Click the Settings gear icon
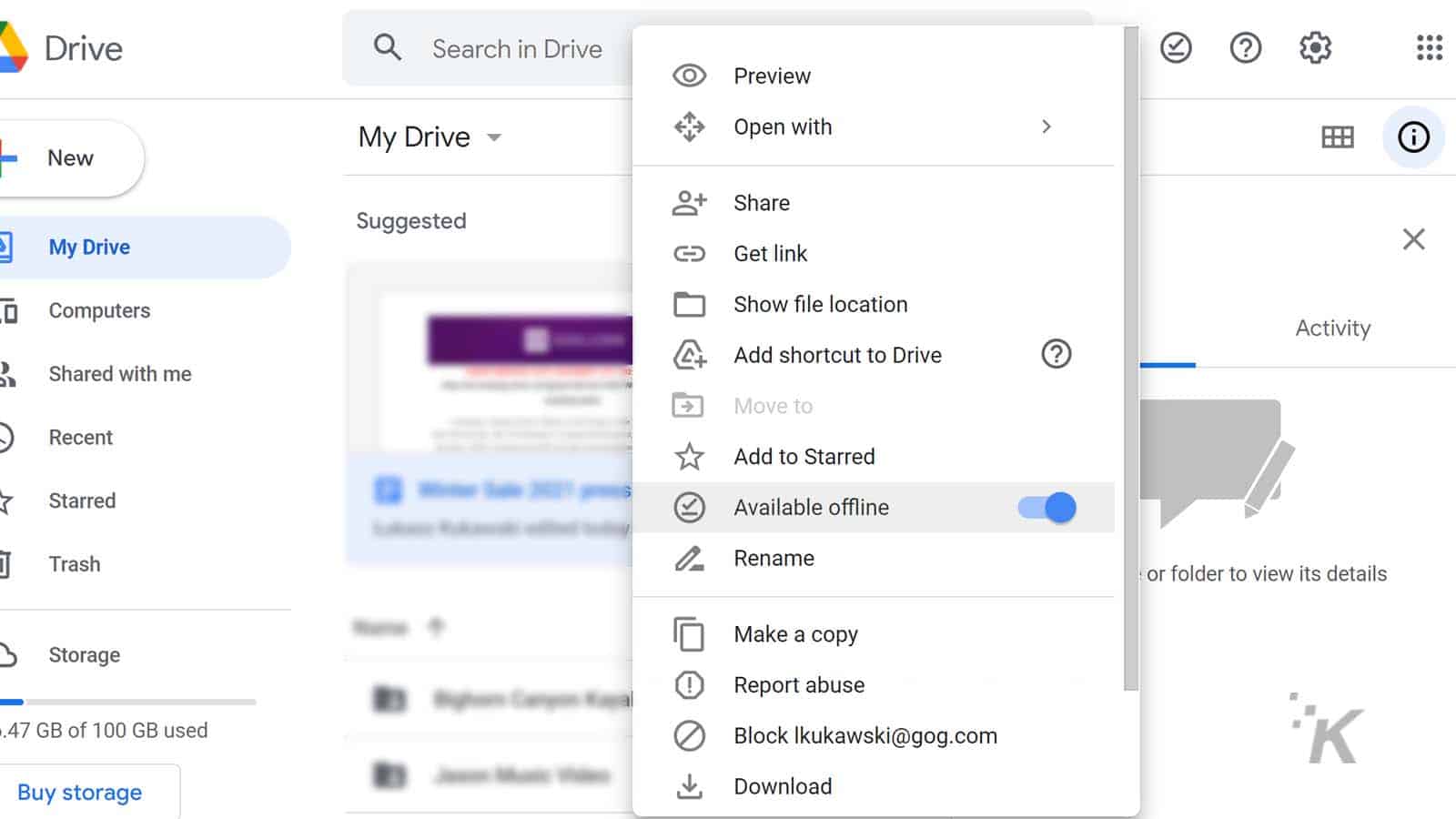Viewport: 1456px width, 819px height. [1314, 48]
